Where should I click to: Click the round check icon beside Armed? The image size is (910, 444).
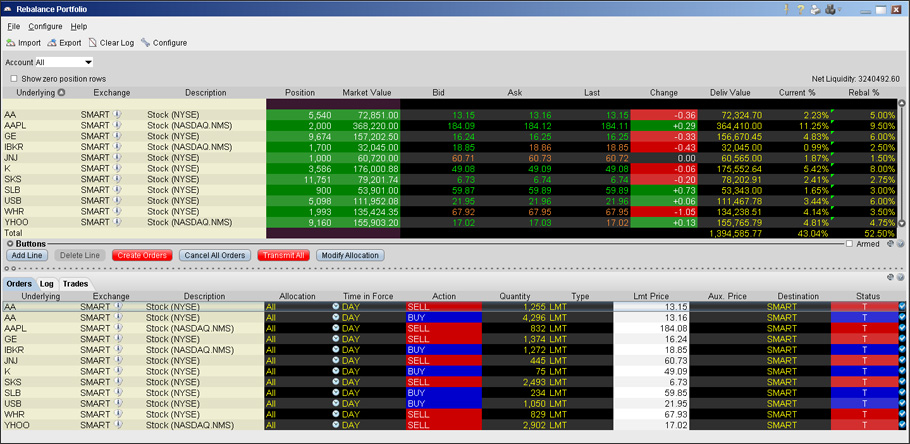(x=900, y=244)
